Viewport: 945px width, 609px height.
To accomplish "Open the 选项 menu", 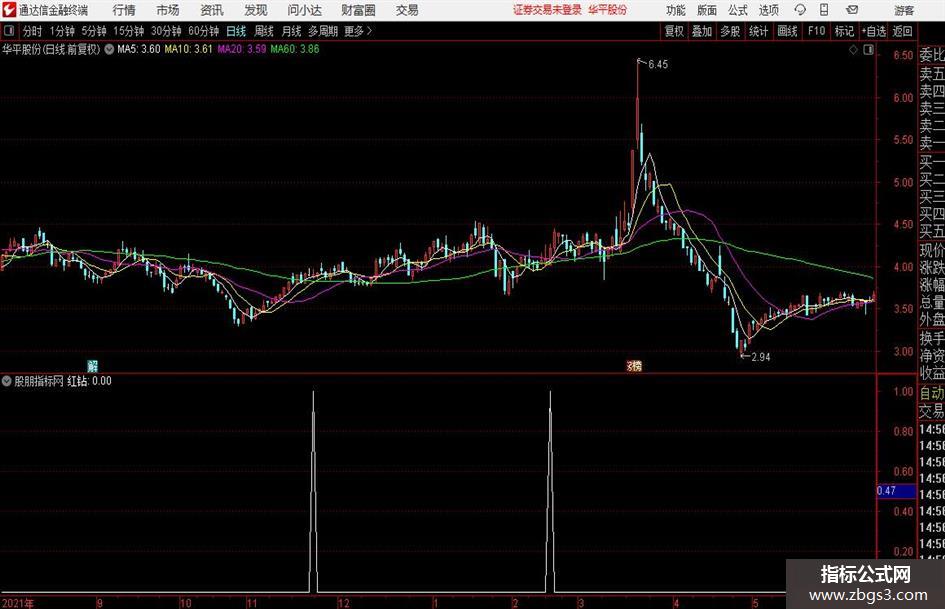I will (x=768, y=10).
